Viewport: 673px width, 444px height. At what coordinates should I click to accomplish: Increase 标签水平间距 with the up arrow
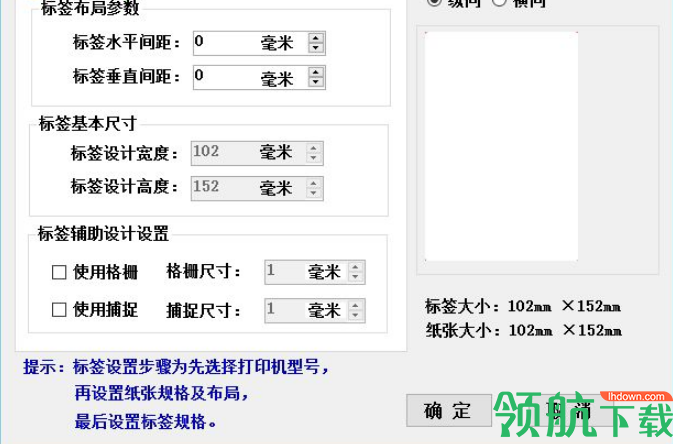point(316,38)
